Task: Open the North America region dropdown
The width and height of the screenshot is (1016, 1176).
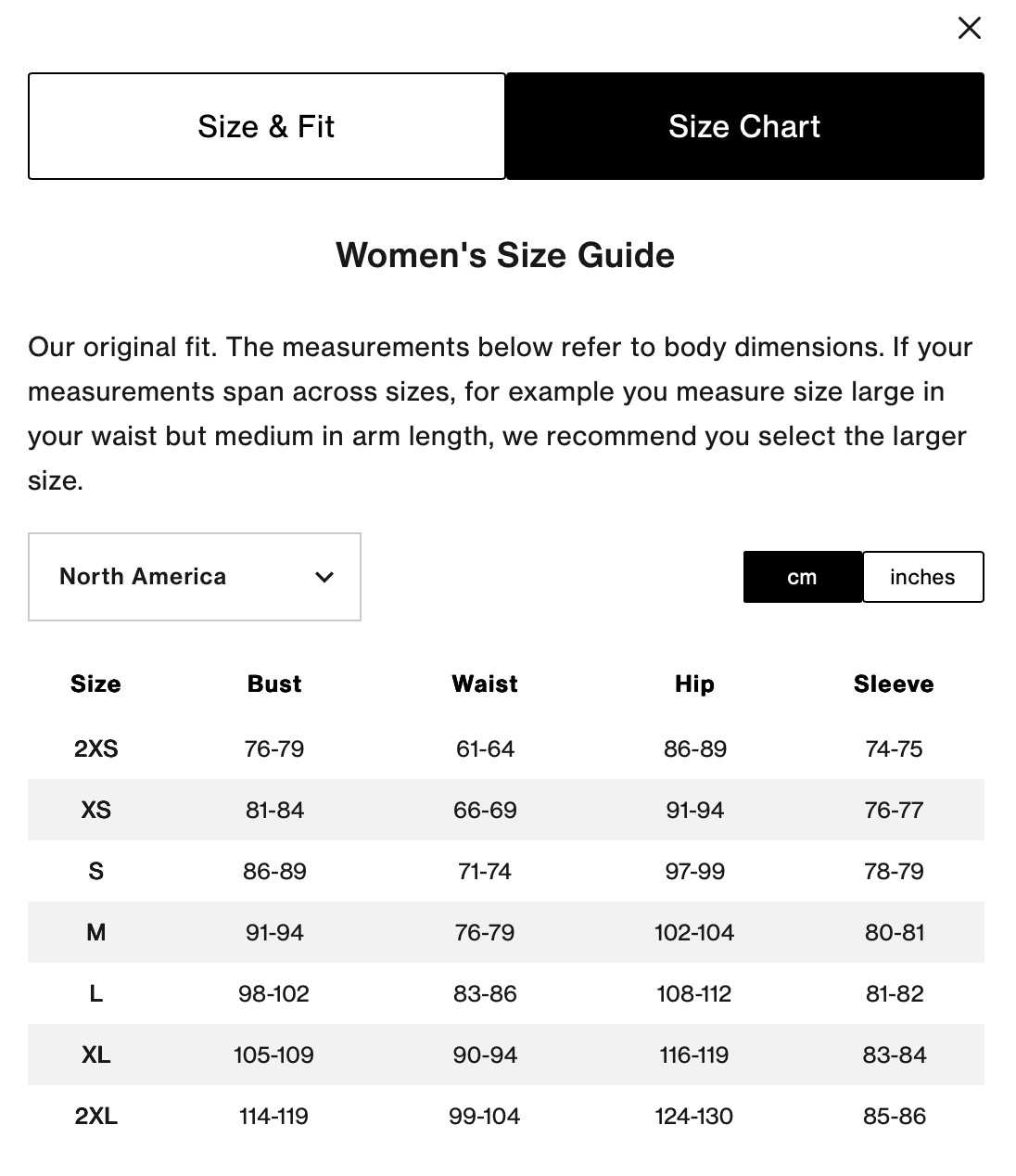Action: (x=194, y=577)
